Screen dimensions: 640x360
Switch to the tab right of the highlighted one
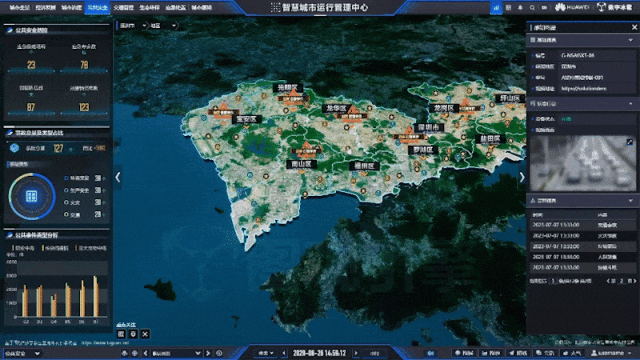(124, 8)
